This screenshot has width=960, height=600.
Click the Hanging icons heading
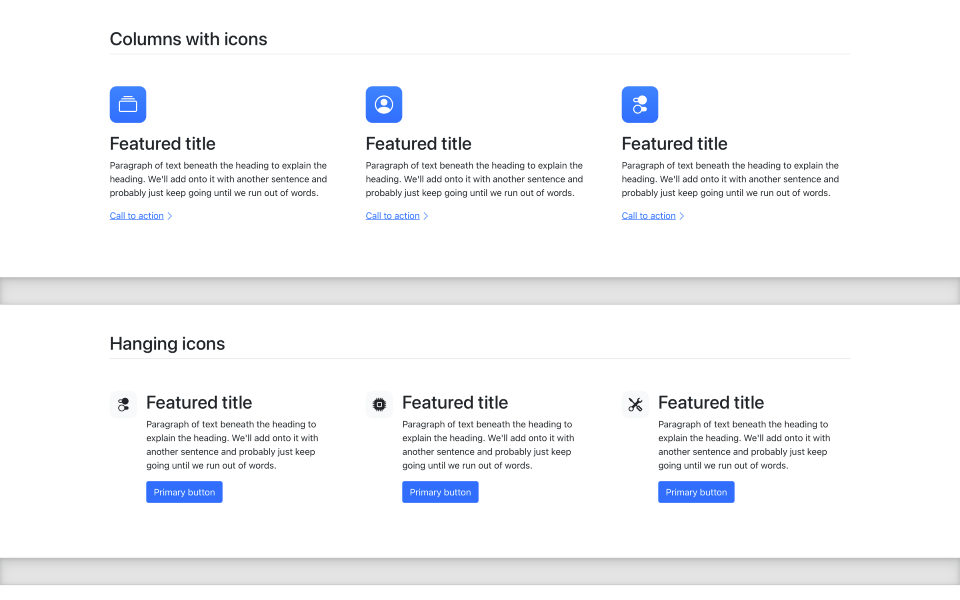(167, 343)
